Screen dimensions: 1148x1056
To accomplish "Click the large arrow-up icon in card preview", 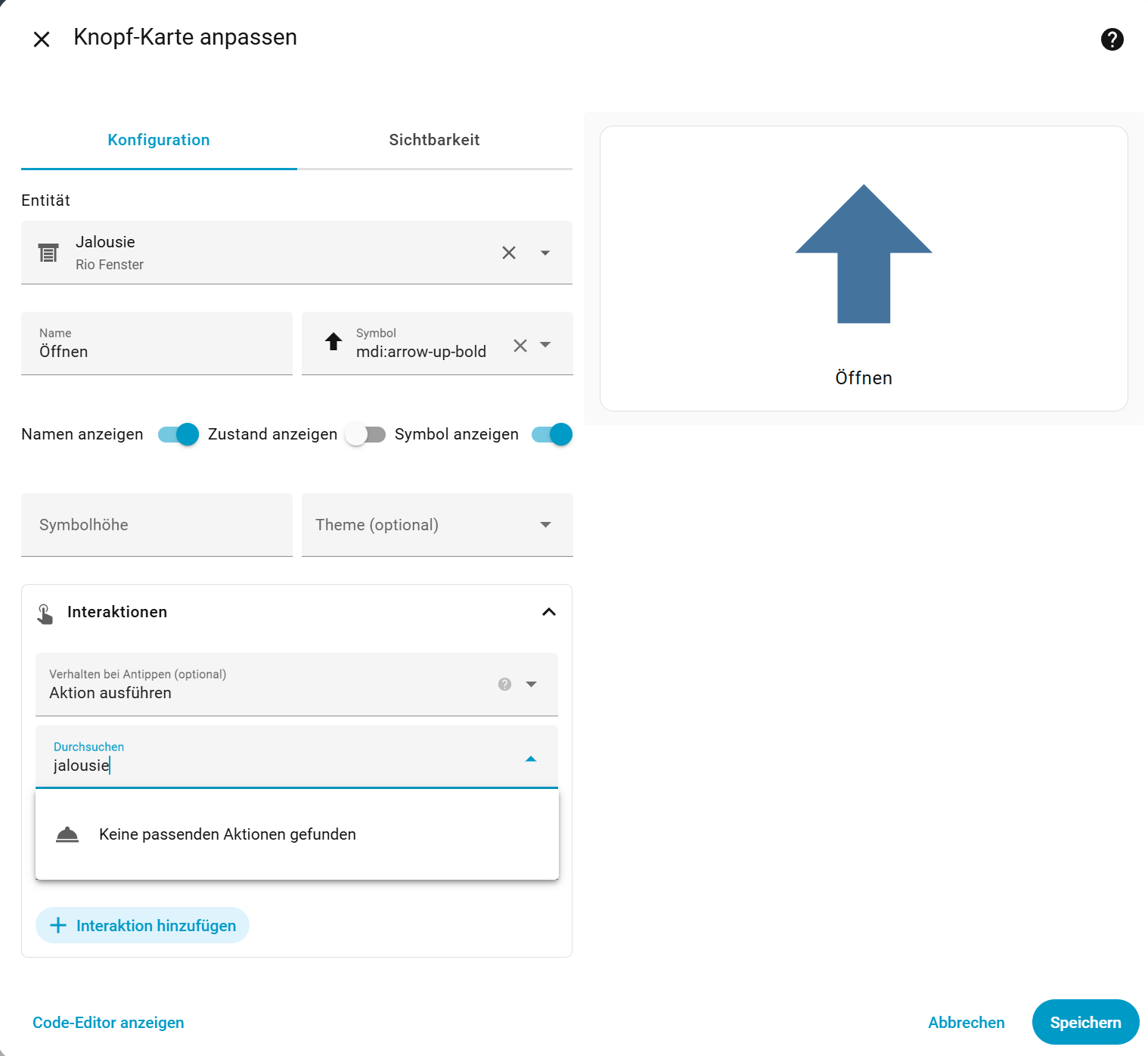I will (864, 254).
